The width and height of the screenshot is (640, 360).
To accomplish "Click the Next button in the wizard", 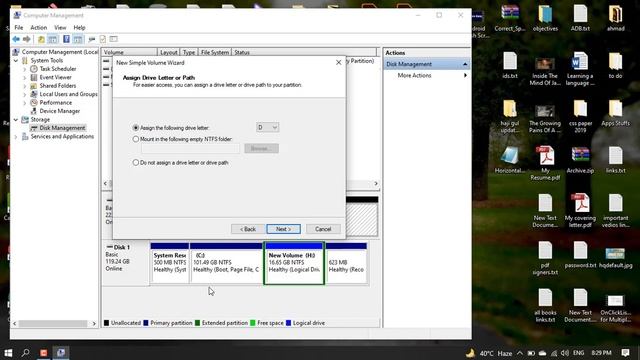I will [283, 229].
